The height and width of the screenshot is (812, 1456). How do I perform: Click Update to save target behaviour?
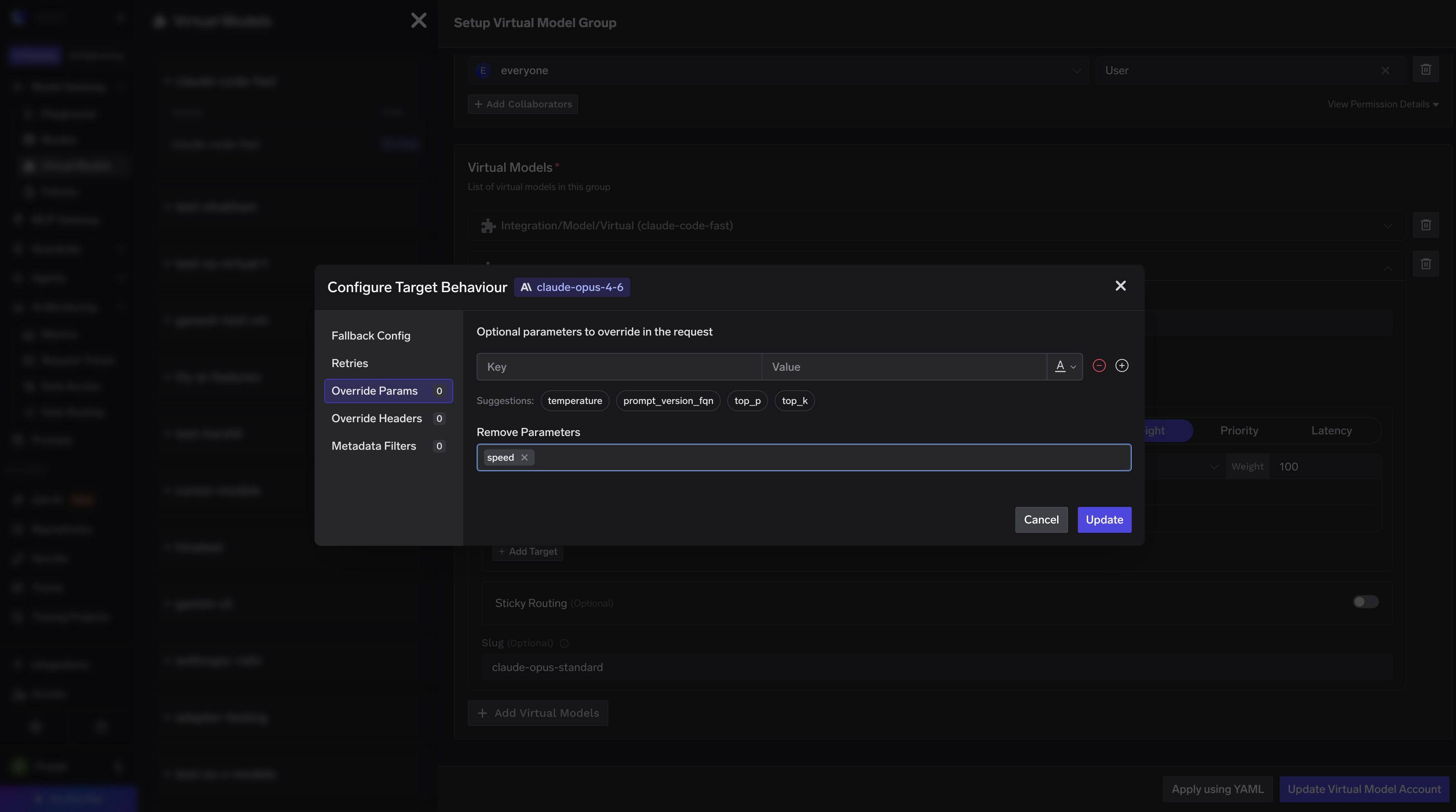click(x=1104, y=519)
